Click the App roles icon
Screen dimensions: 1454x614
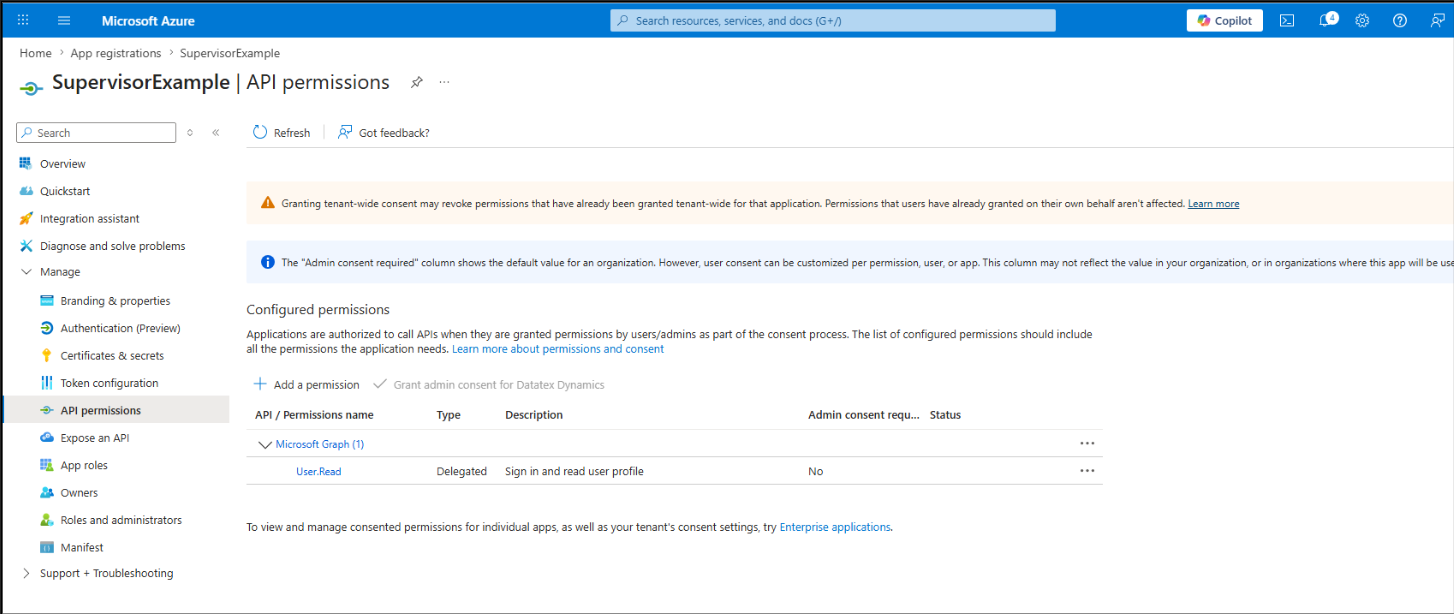click(46, 465)
